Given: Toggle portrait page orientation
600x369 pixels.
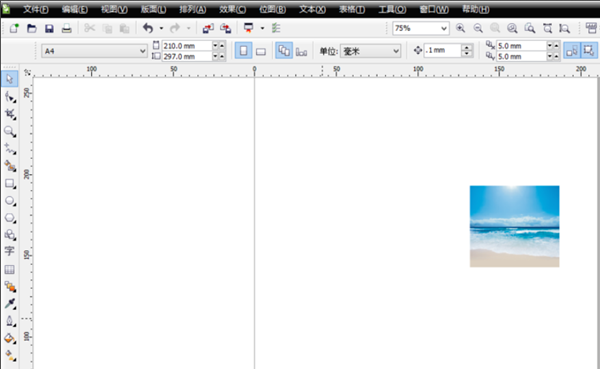Looking at the screenshot, I should (243, 51).
